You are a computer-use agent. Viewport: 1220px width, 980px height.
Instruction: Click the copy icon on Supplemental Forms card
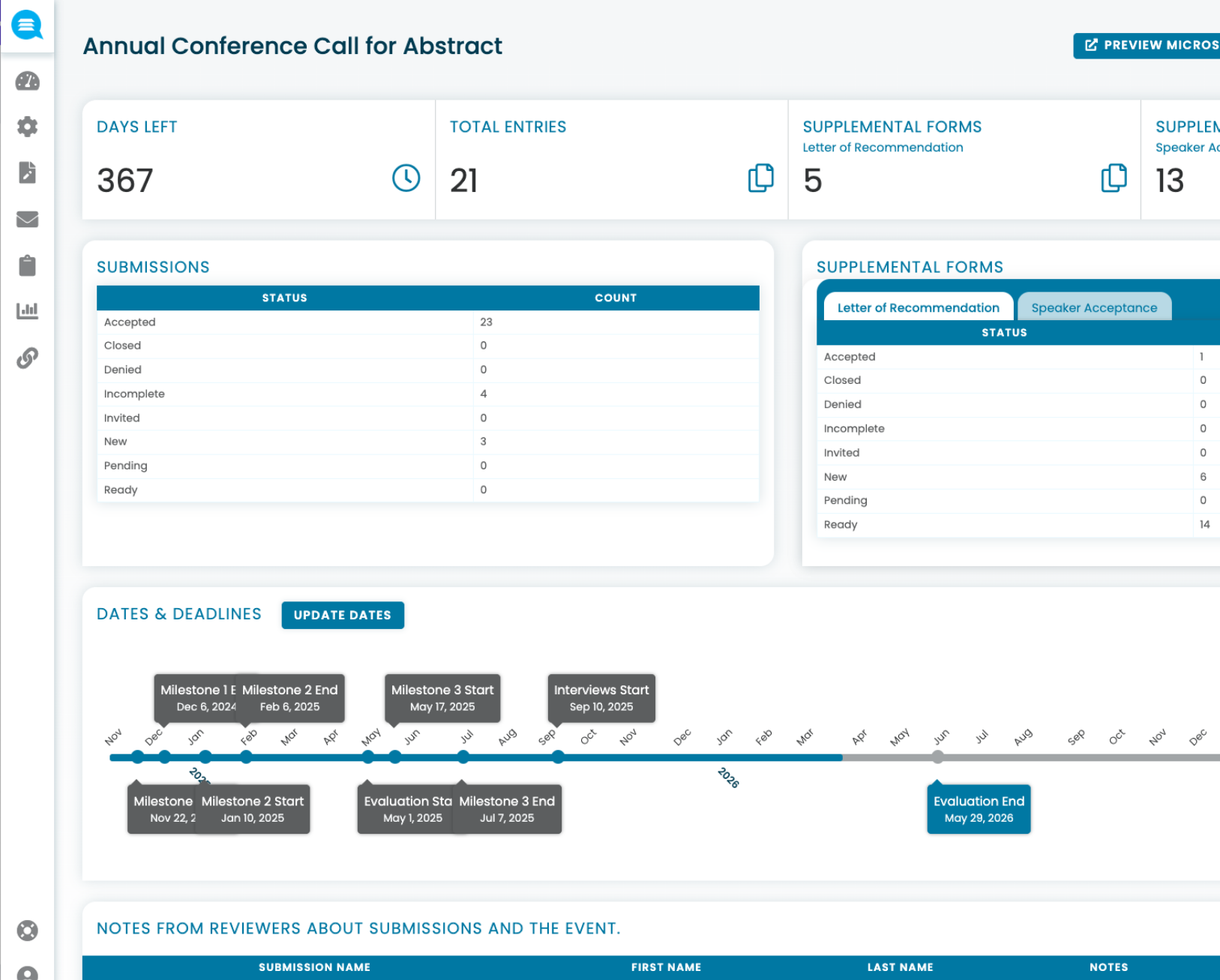[1114, 178]
